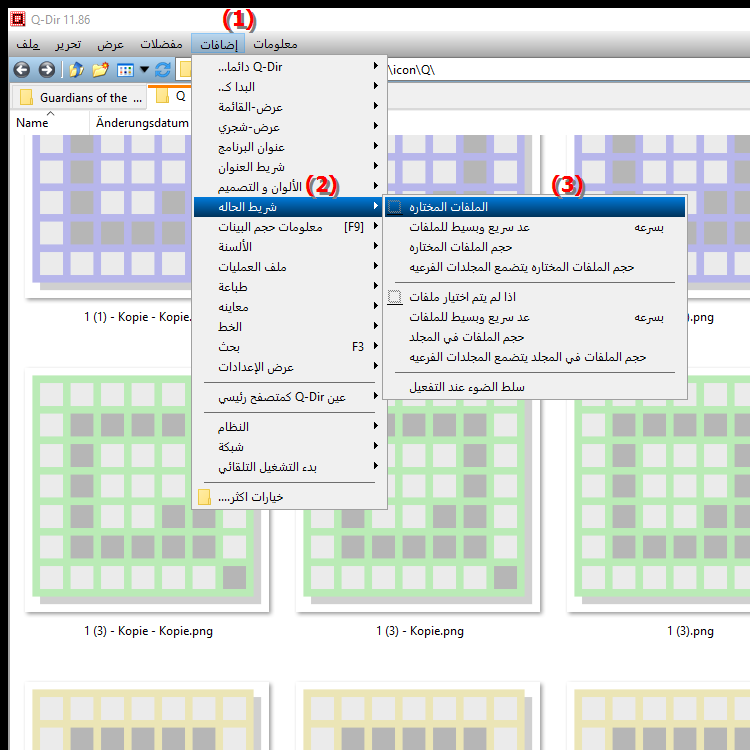Image resolution: width=750 pixels, height=750 pixels.
Task: Click the address bar path field
Action: [568, 70]
